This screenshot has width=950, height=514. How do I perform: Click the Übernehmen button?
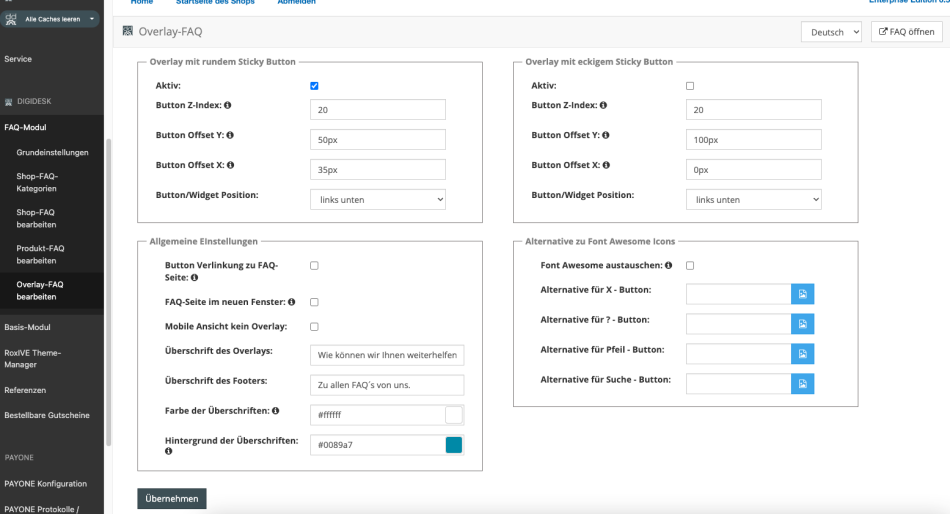[172, 498]
